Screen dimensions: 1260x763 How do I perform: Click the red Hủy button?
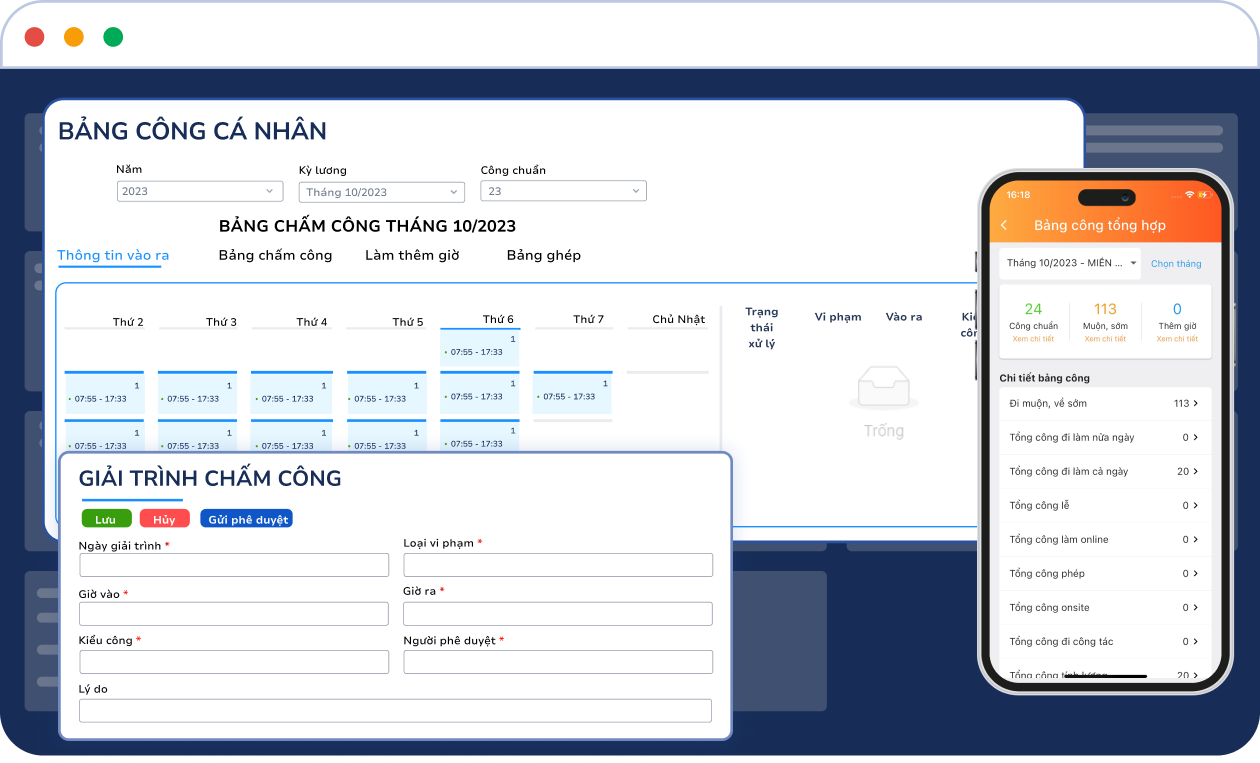tap(164, 519)
